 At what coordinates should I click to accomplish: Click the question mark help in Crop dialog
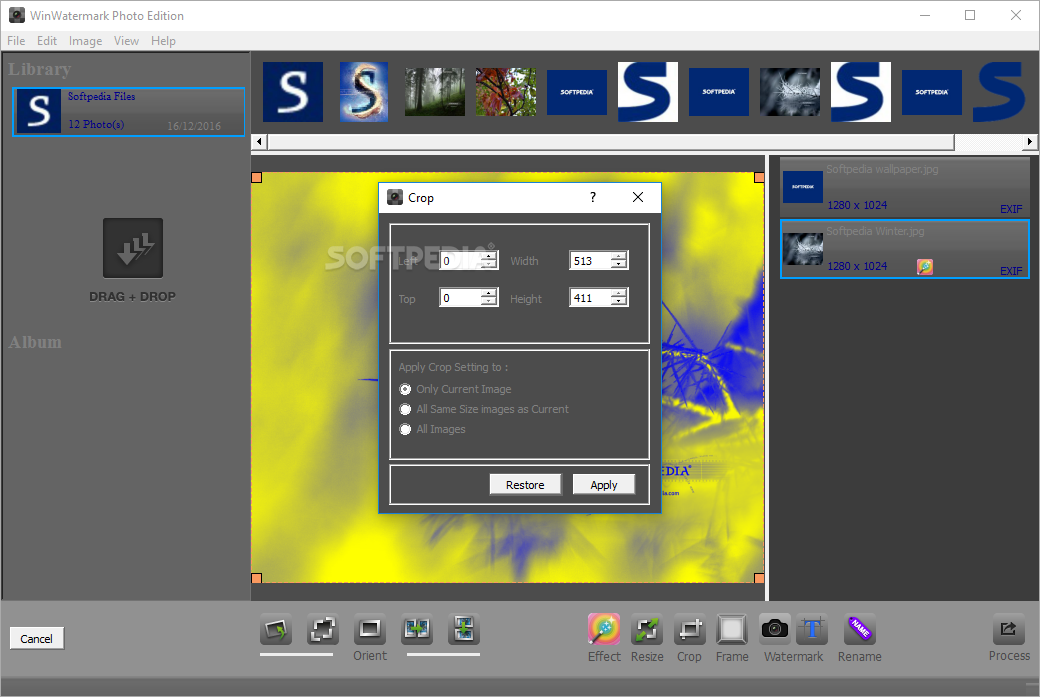(x=593, y=197)
